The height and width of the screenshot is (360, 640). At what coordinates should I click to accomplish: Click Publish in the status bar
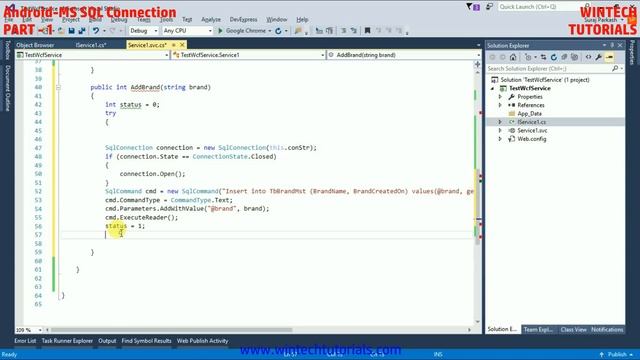(617, 354)
